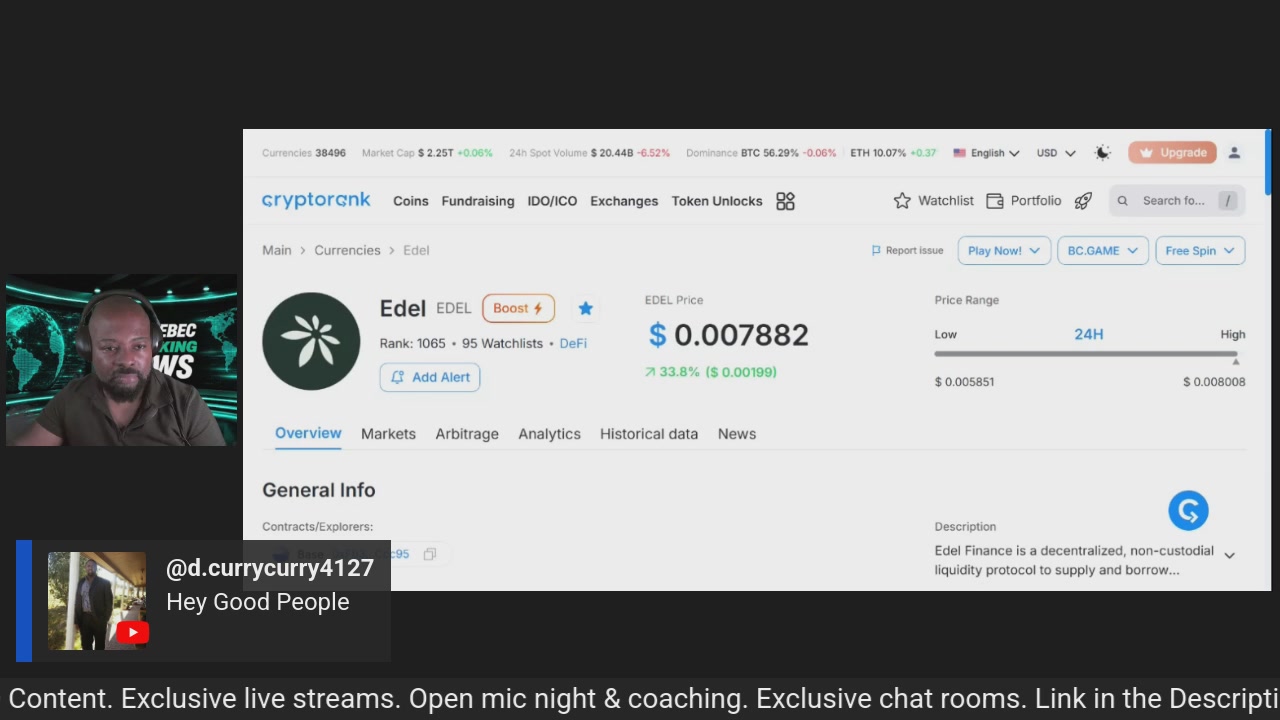Click the Report issue flag link
The width and height of the screenshot is (1280, 720).
(x=907, y=251)
